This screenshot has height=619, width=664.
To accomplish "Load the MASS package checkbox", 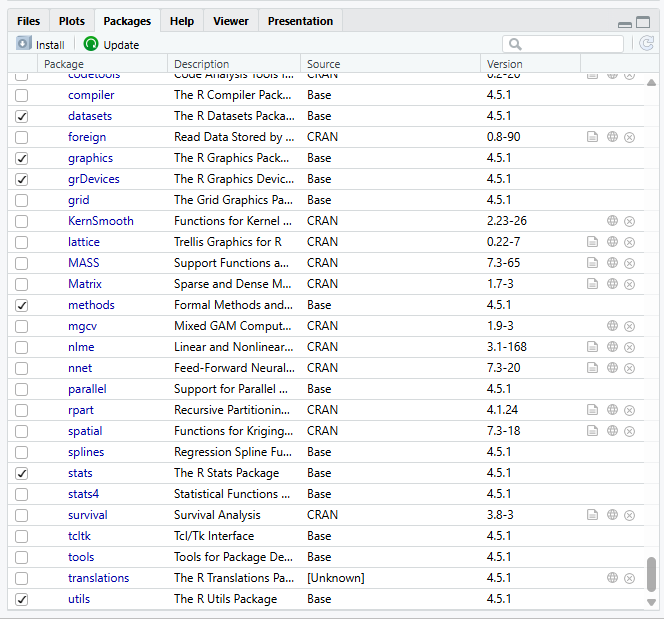I will (x=22, y=263).
